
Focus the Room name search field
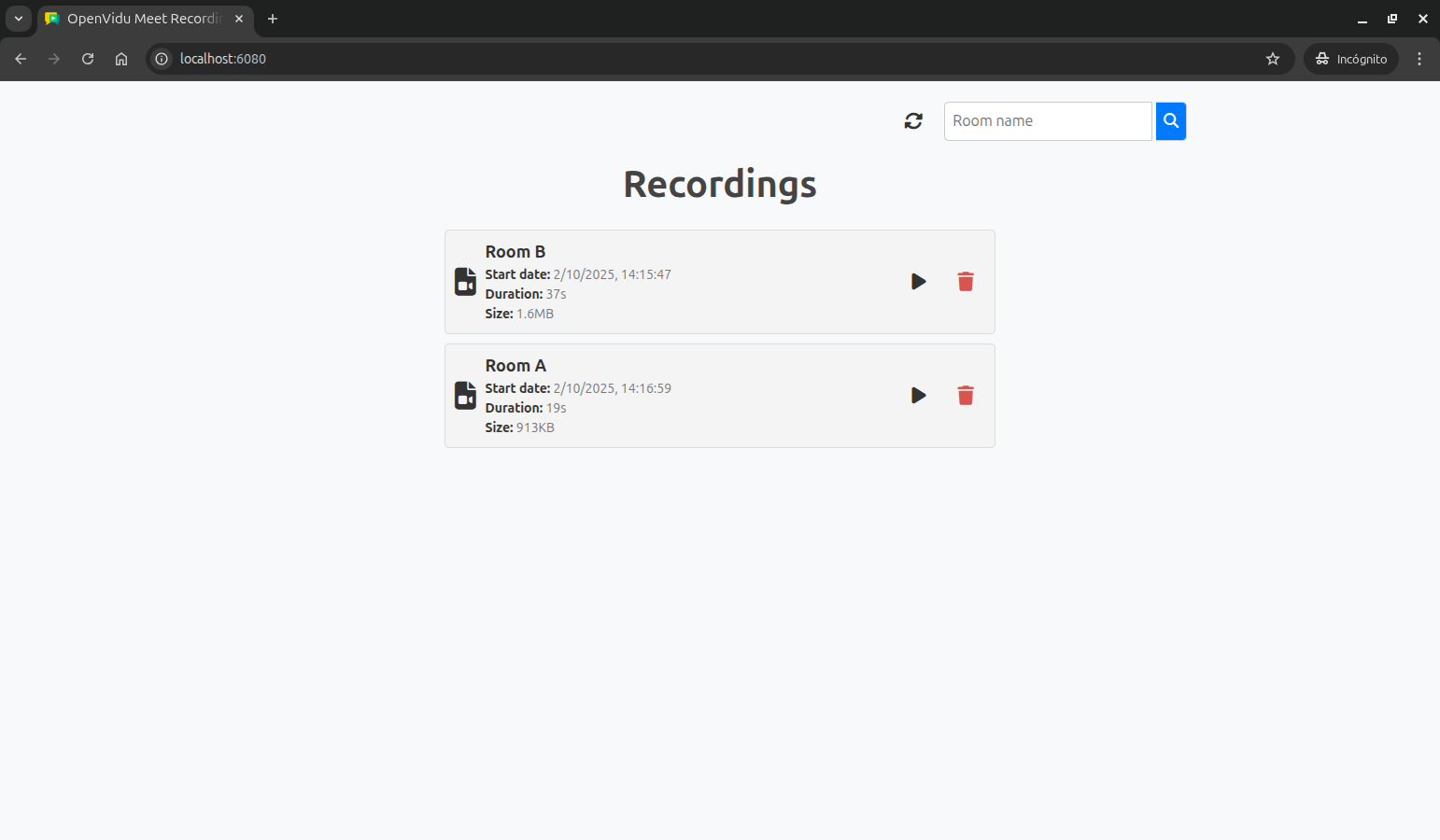click(x=1047, y=121)
